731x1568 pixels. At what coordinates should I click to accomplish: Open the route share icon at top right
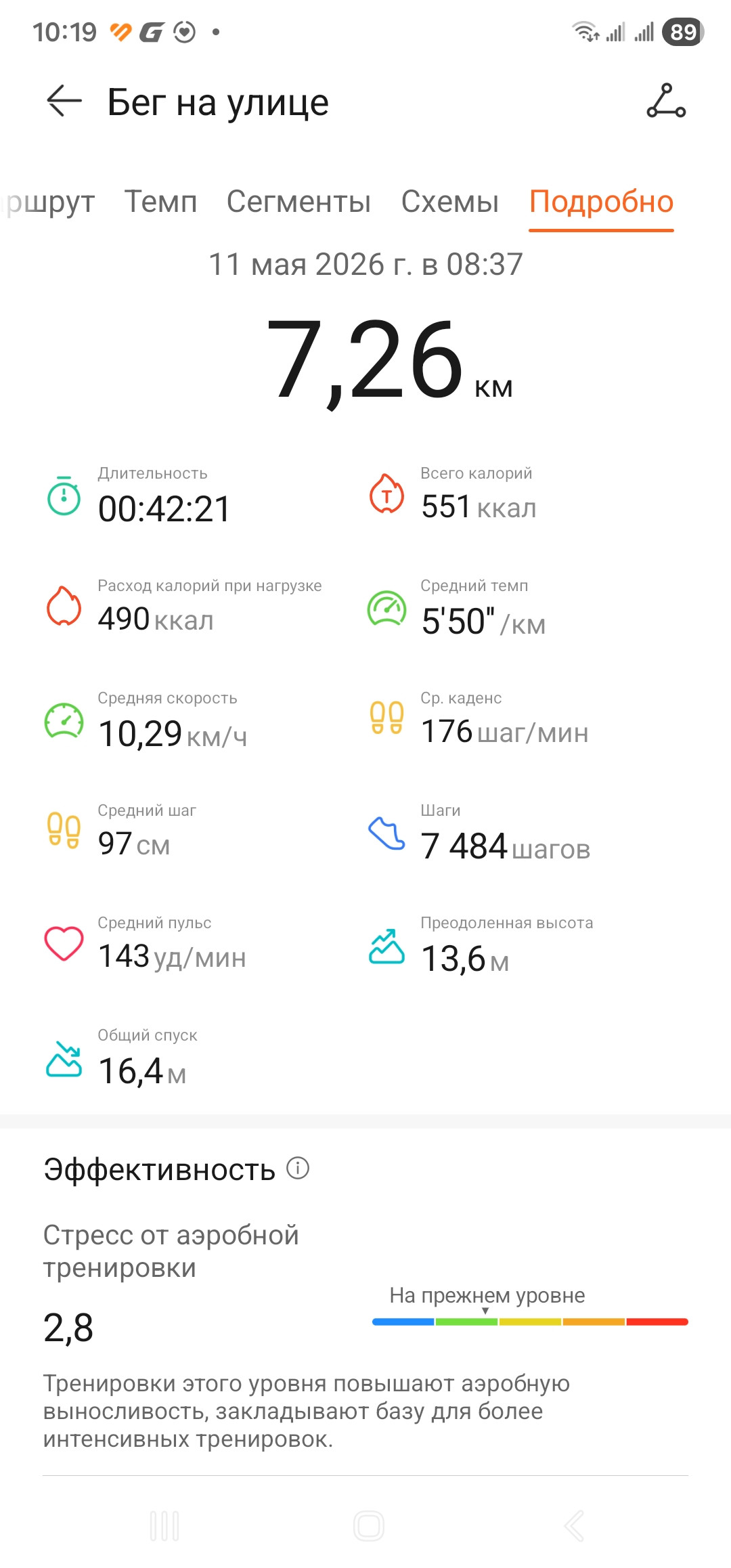click(666, 101)
